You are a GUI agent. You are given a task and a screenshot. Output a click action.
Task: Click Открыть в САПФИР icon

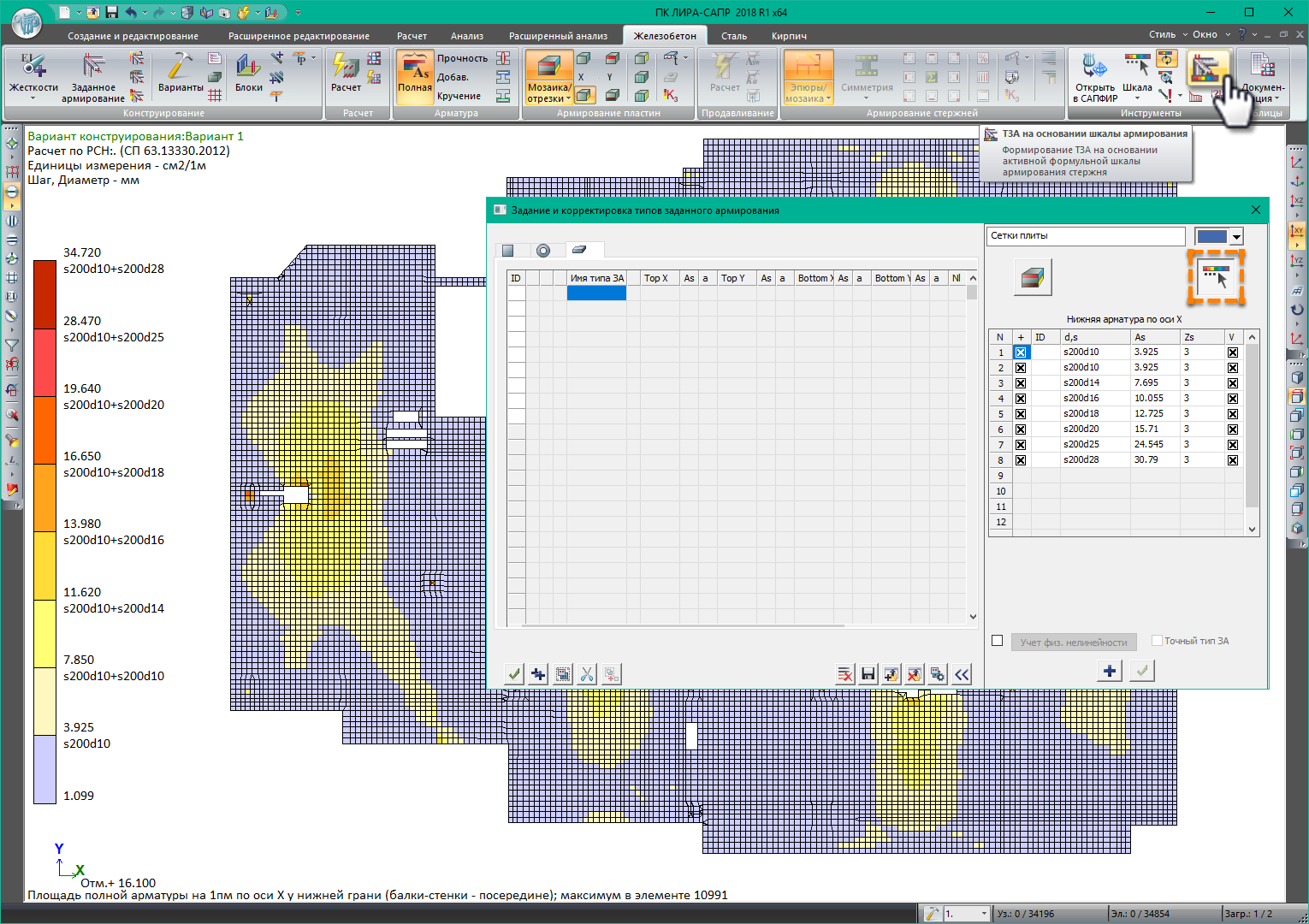(1094, 67)
